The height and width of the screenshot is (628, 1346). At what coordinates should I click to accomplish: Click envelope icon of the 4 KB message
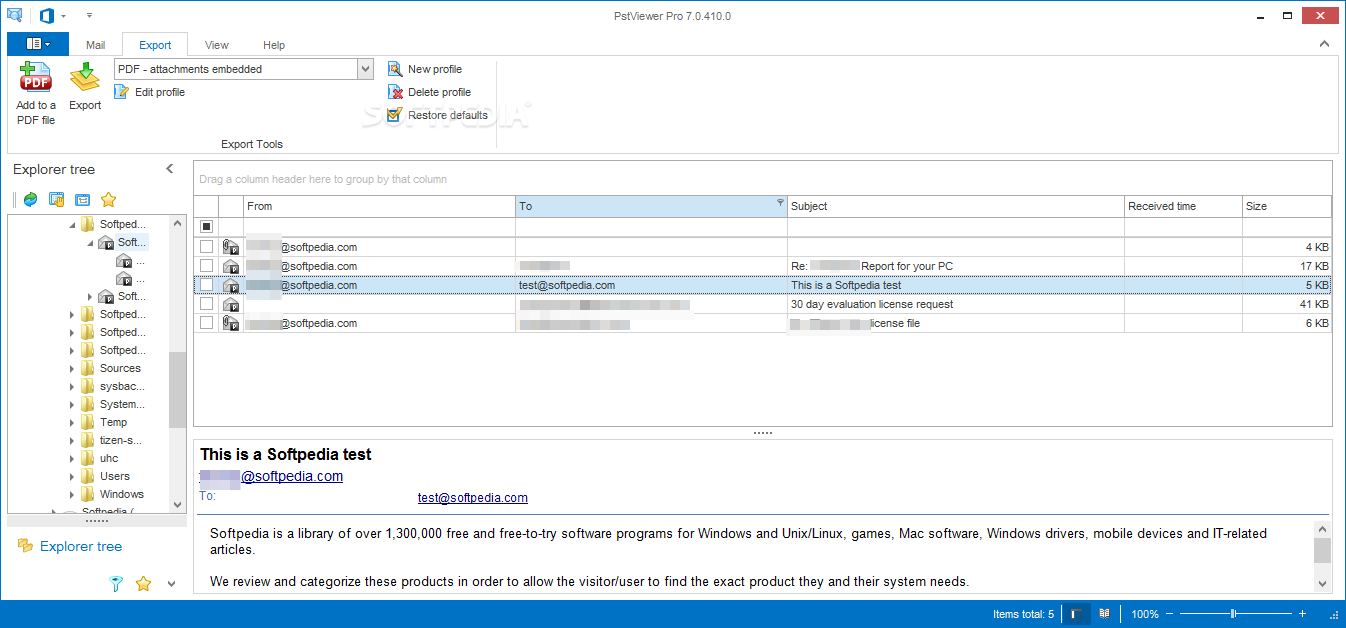pos(231,247)
